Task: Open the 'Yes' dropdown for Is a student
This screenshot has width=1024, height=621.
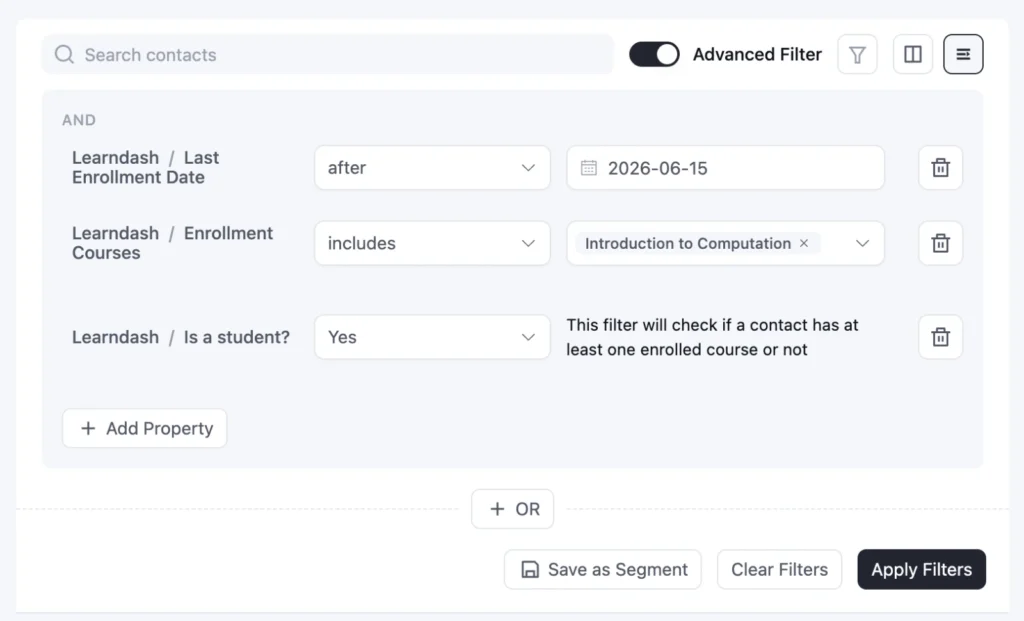Action: click(432, 337)
